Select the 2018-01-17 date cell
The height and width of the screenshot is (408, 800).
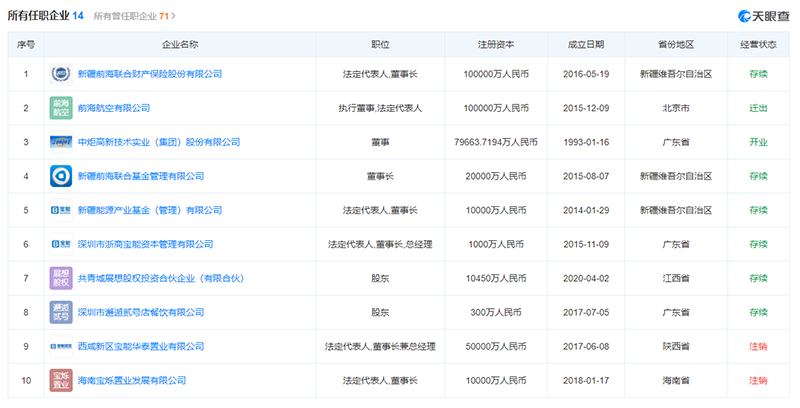click(586, 380)
